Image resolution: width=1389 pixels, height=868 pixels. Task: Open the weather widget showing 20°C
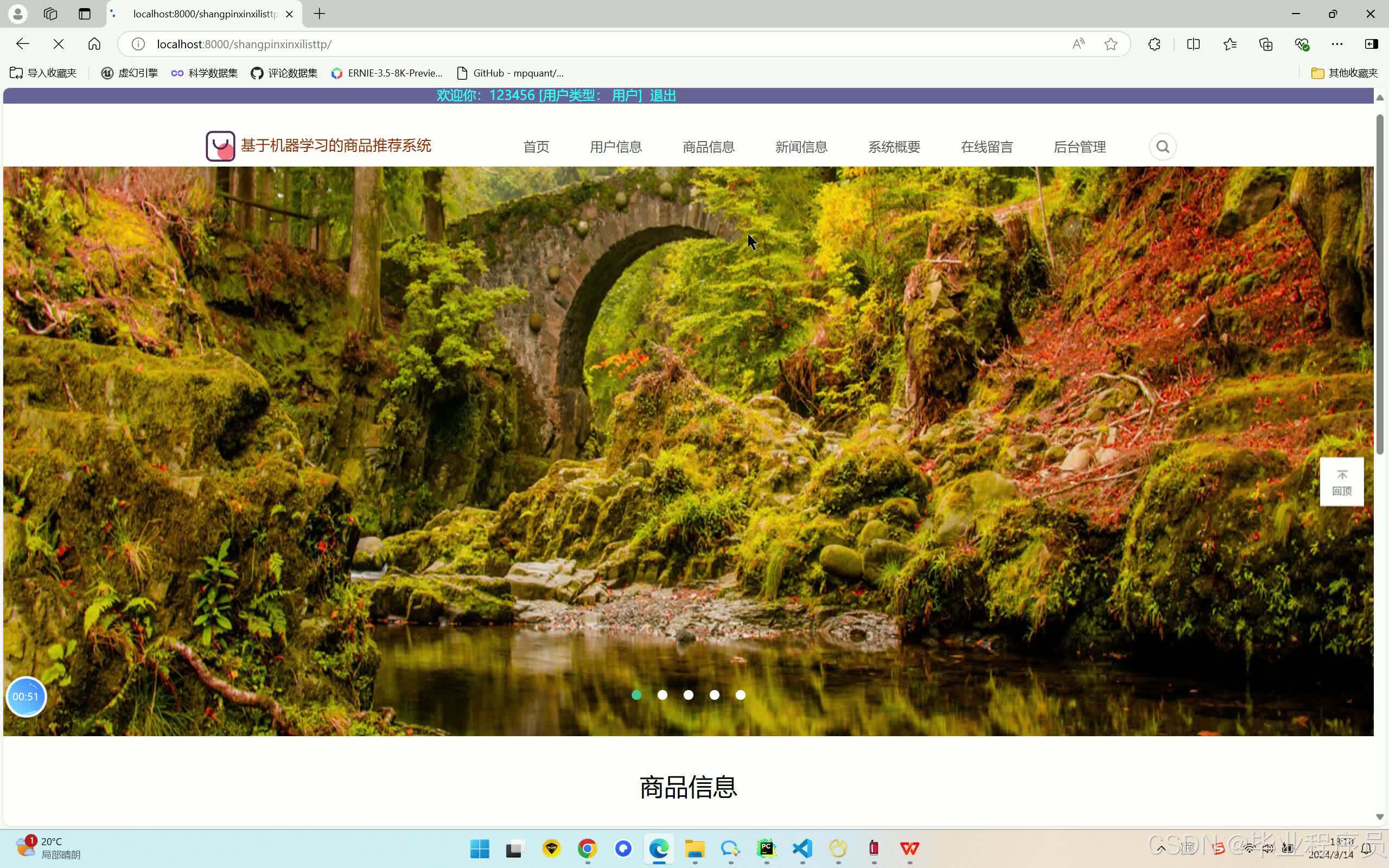(48, 848)
